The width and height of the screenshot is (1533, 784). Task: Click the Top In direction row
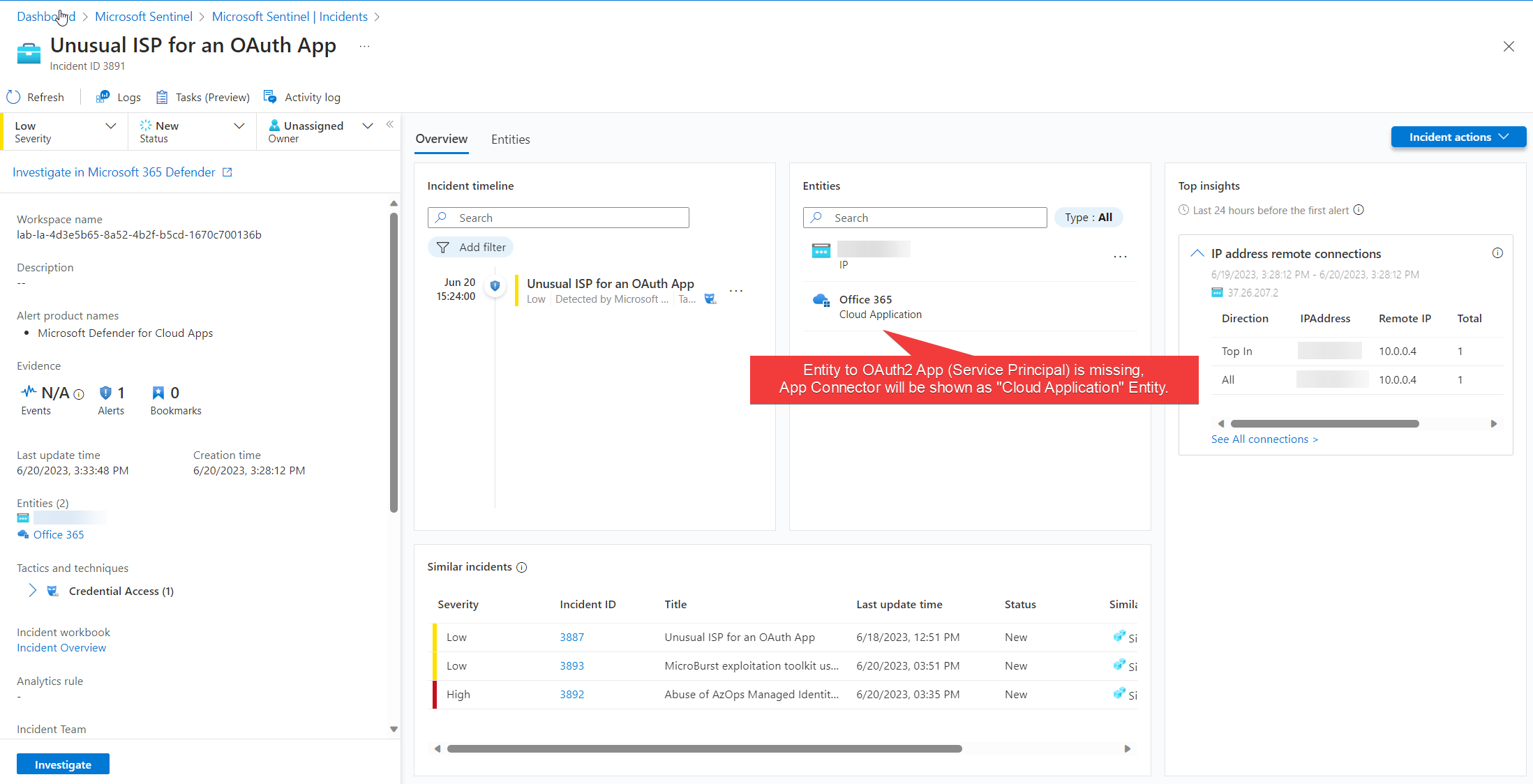(1356, 351)
